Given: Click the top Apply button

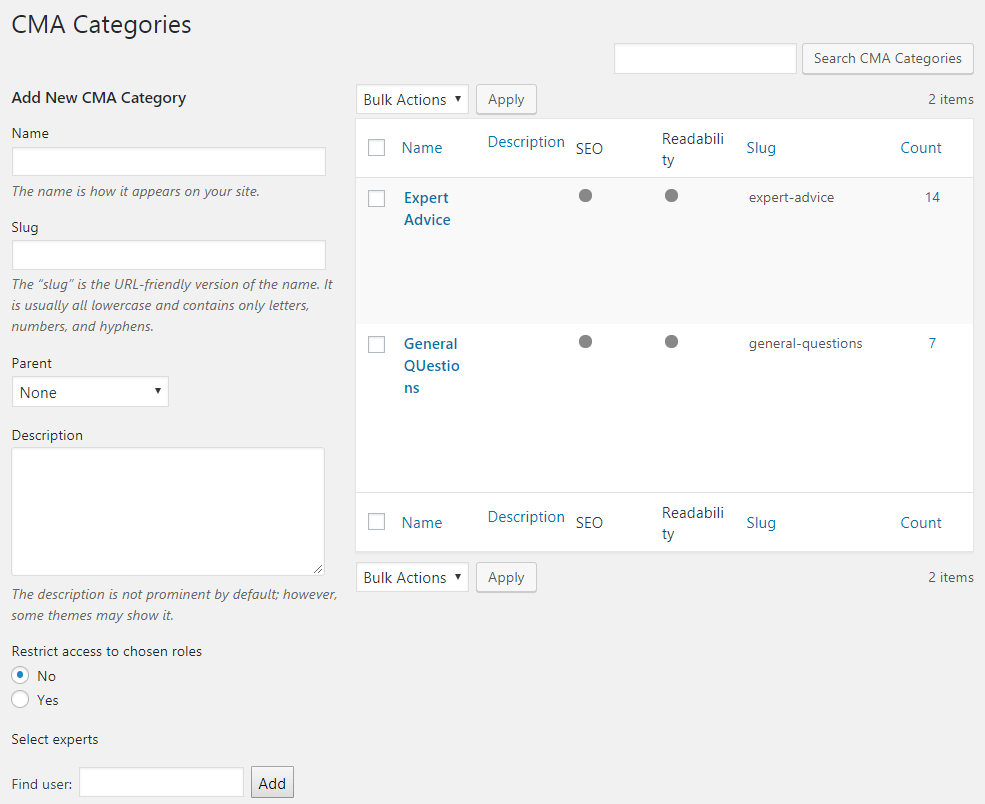Looking at the screenshot, I should (x=506, y=100).
